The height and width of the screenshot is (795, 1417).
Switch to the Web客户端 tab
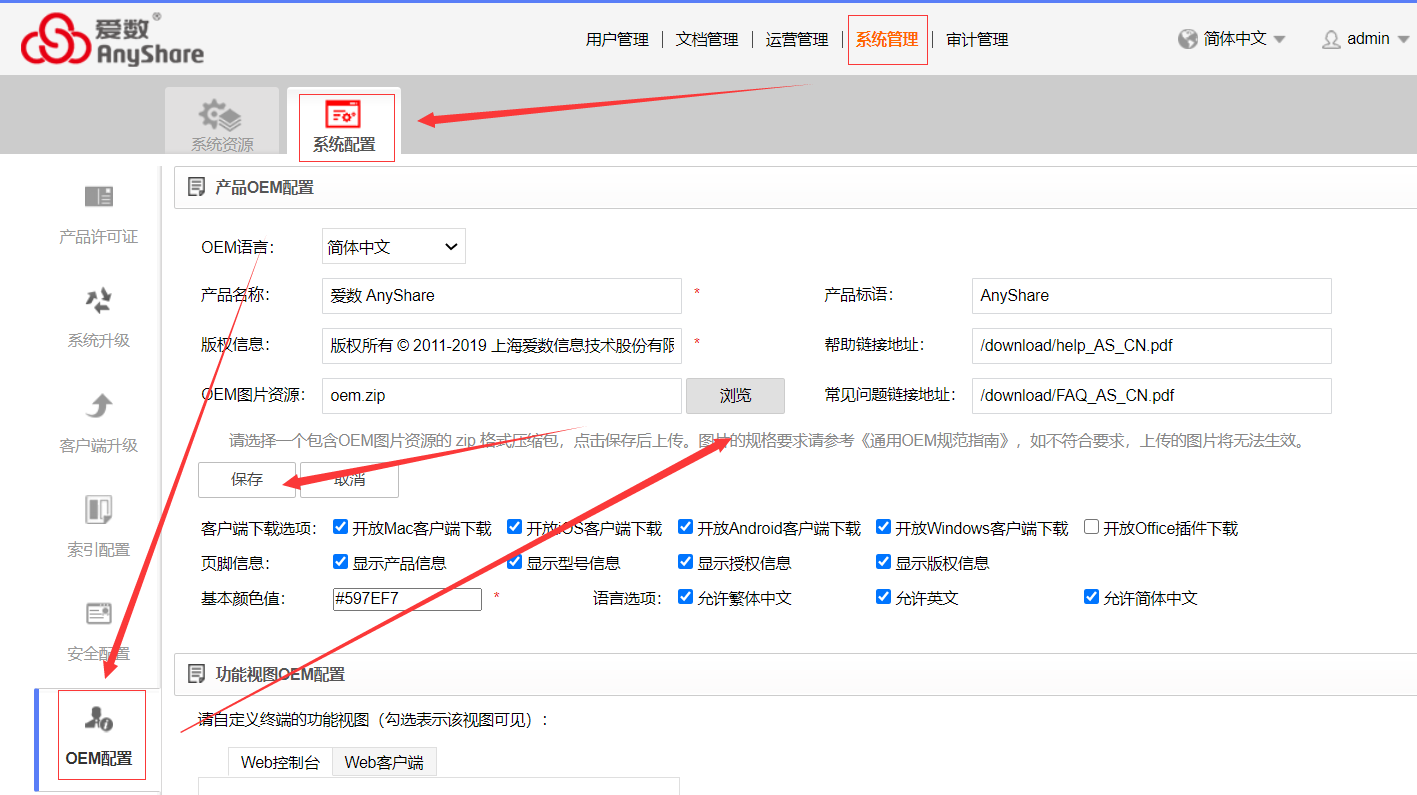point(384,762)
